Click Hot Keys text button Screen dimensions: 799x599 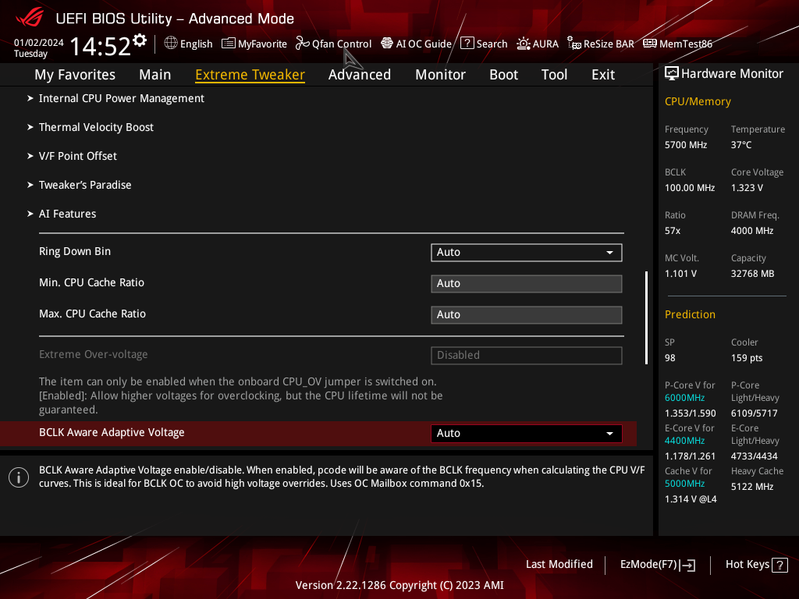coord(747,564)
